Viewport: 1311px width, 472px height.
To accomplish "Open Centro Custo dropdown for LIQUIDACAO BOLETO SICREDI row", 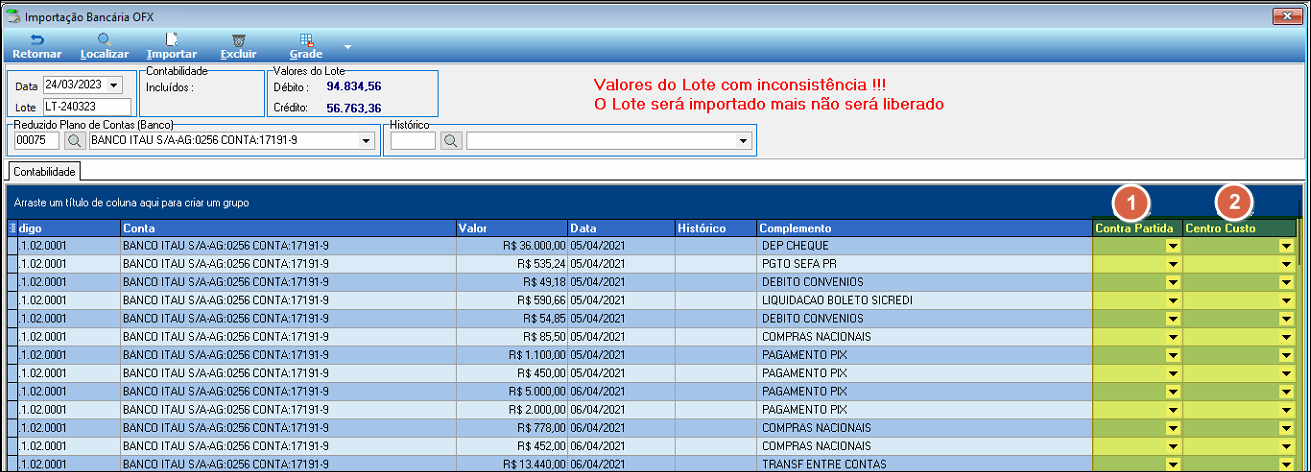I will pos(1287,300).
